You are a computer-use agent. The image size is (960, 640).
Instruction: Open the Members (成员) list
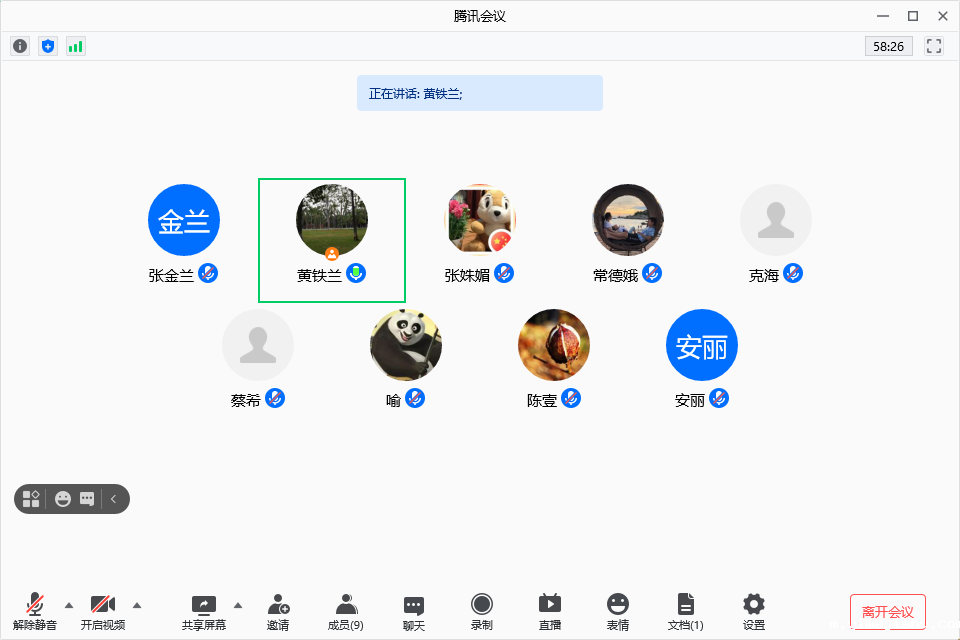[x=346, y=611]
